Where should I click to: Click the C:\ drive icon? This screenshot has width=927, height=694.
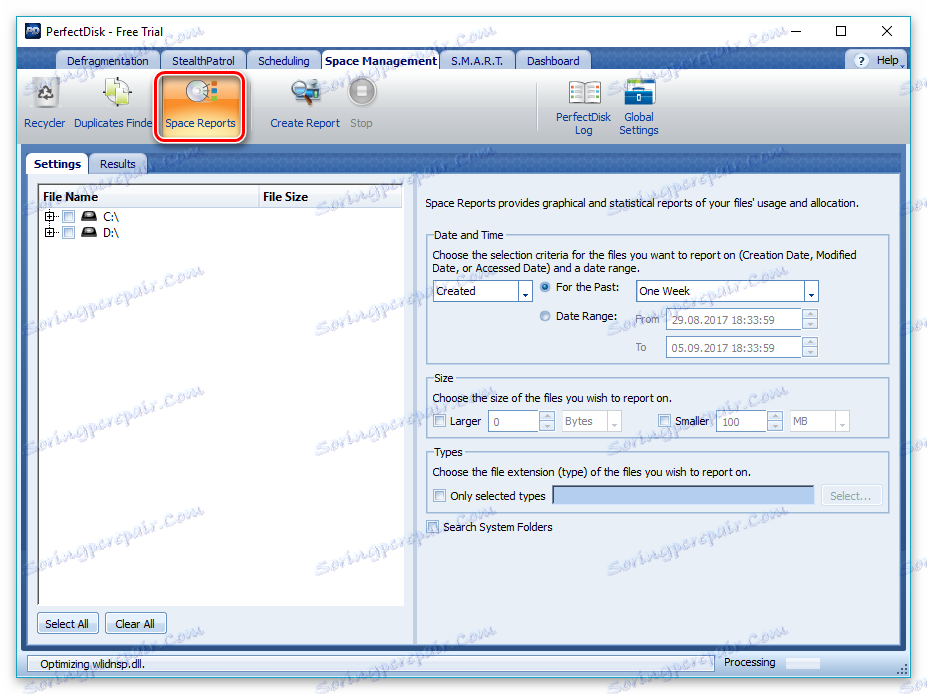pos(89,216)
